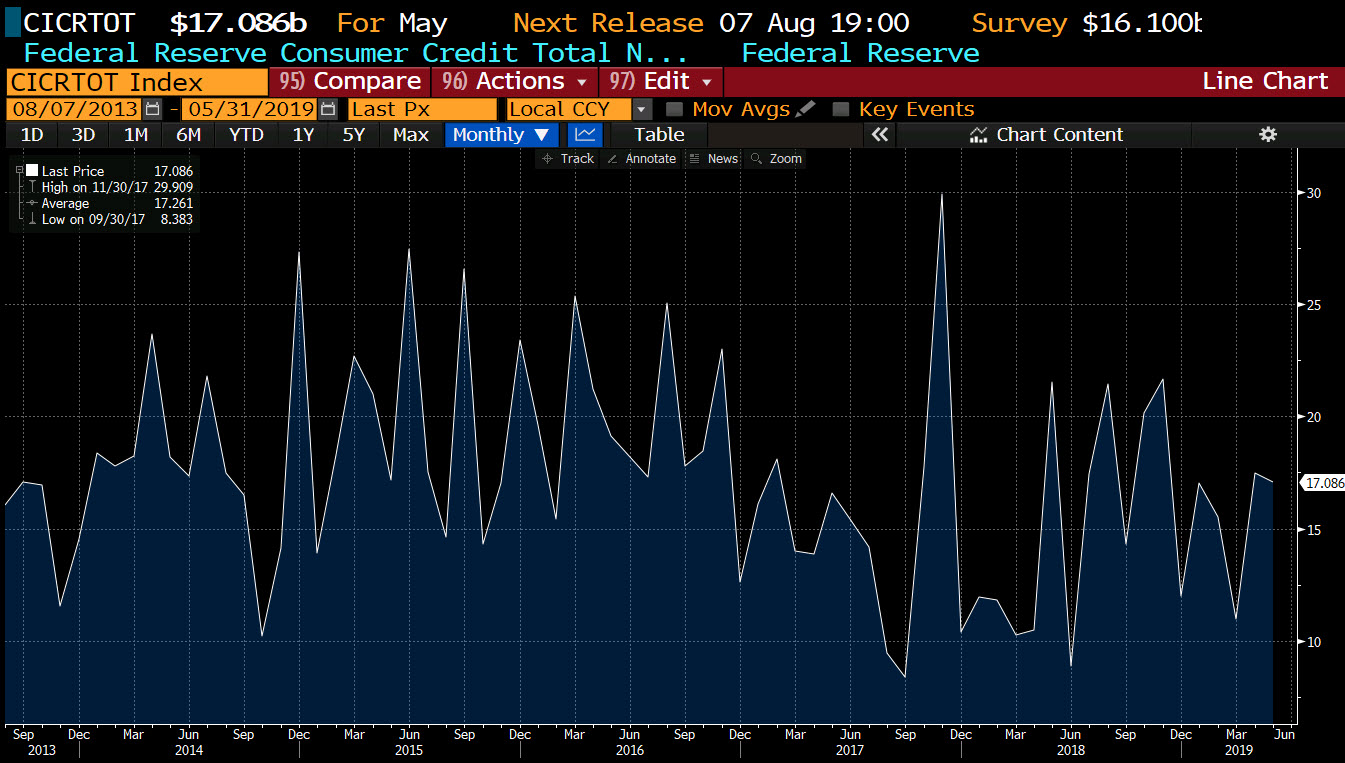Select the 1M range tab
Image resolution: width=1345 pixels, height=763 pixels.
click(136, 134)
